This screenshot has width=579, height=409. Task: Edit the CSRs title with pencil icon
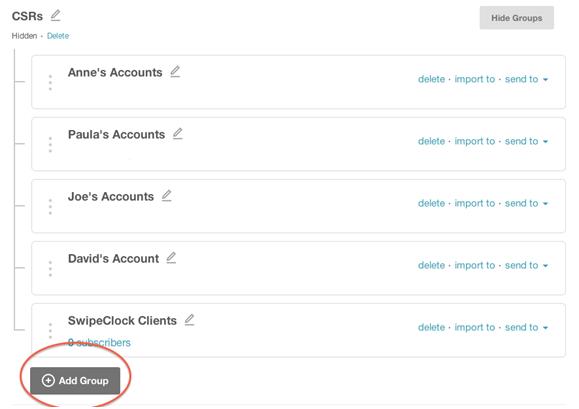(x=55, y=16)
